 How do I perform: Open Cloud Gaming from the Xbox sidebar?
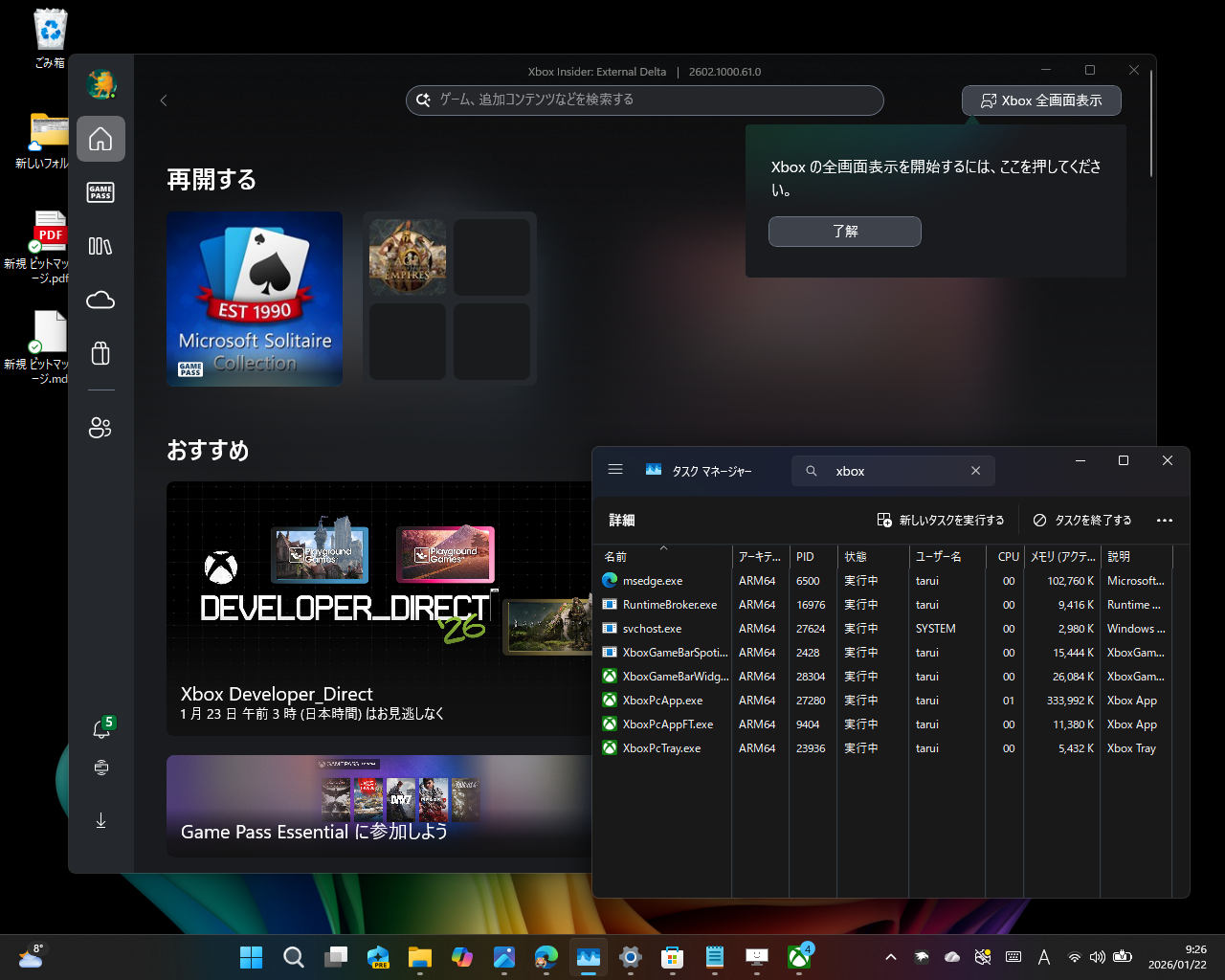(x=100, y=301)
